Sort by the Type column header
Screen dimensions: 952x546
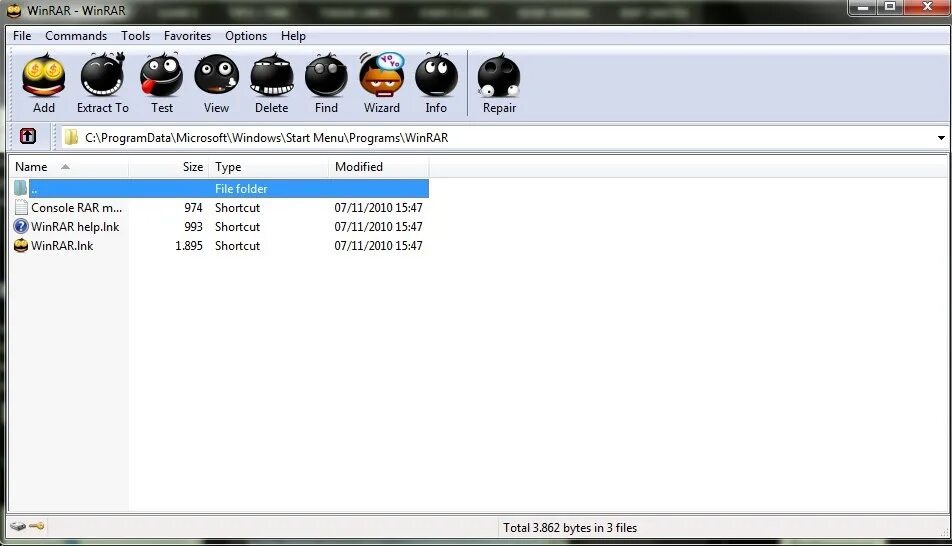click(x=268, y=167)
